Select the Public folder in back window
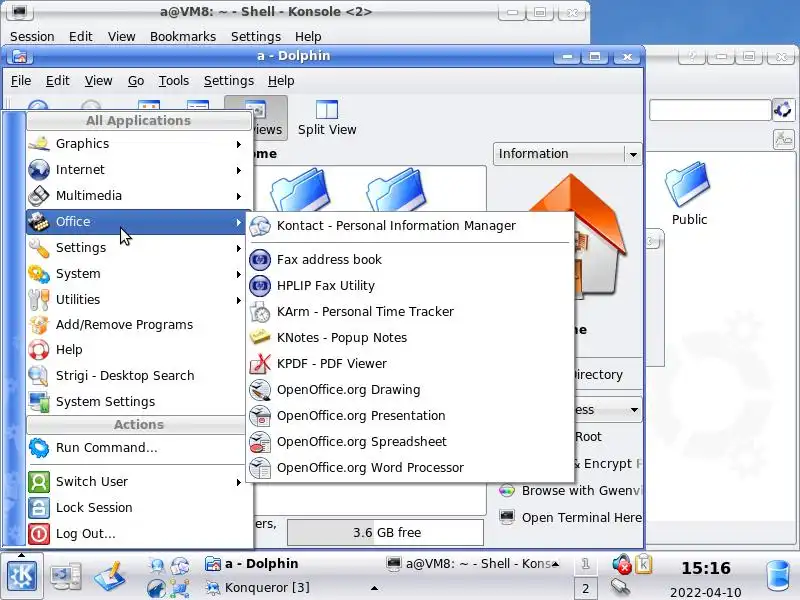The width and height of the screenshot is (800, 600). tap(689, 194)
